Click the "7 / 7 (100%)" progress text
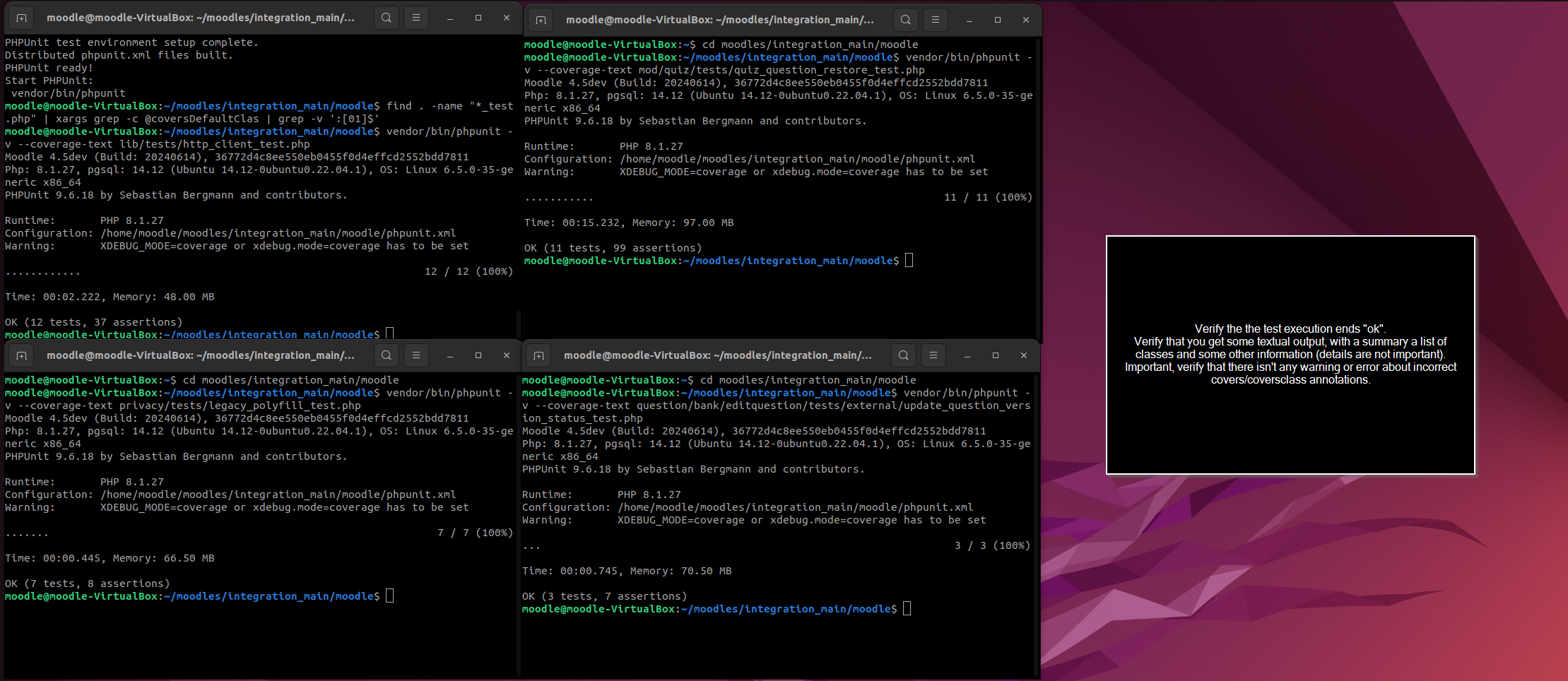The height and width of the screenshot is (681, 1568). (476, 533)
